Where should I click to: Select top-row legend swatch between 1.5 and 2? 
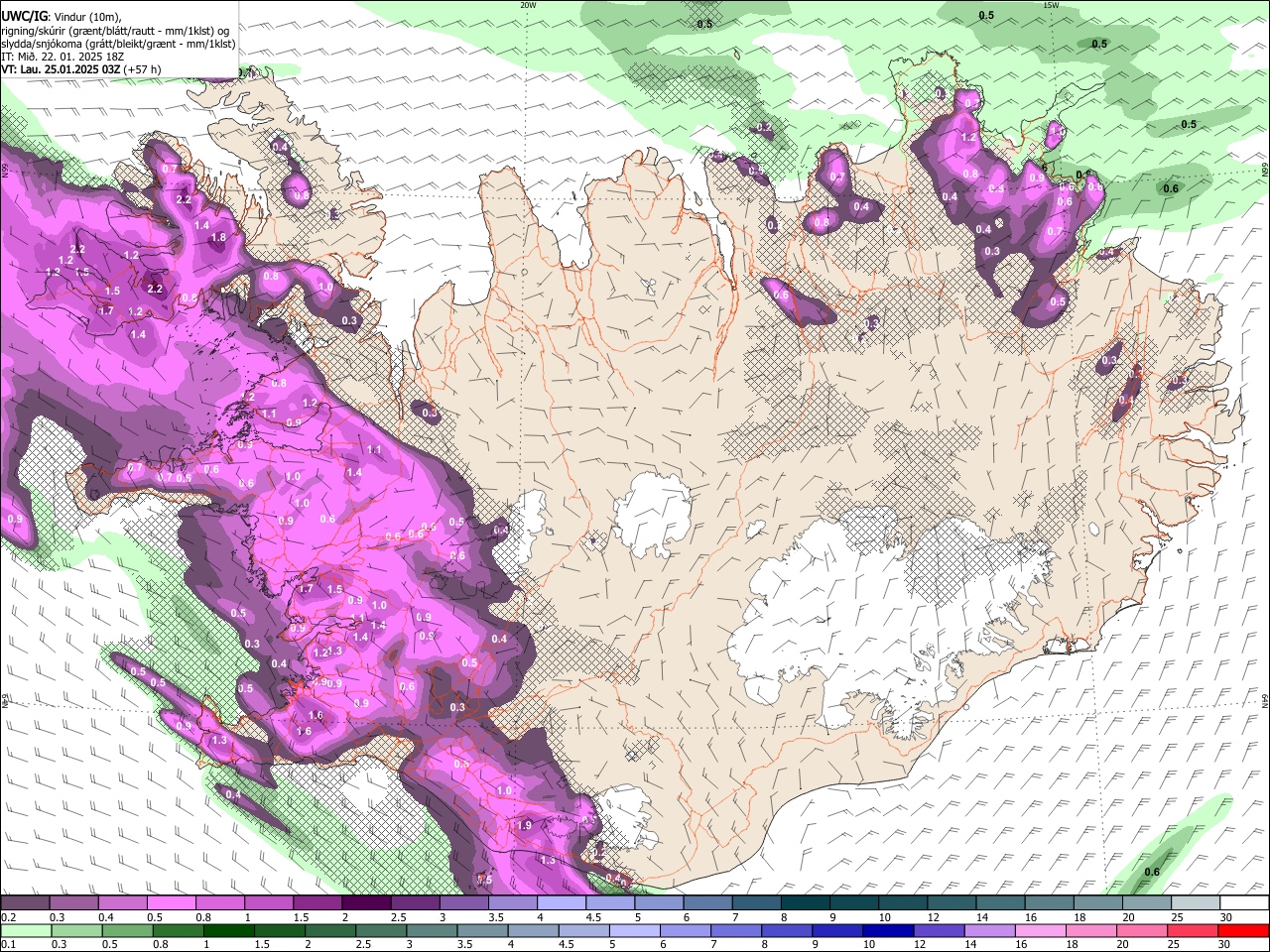[317, 903]
